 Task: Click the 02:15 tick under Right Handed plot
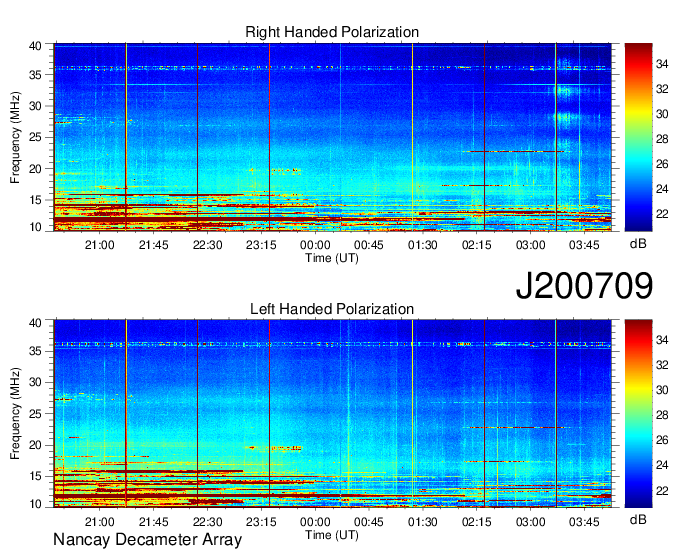[477, 245]
